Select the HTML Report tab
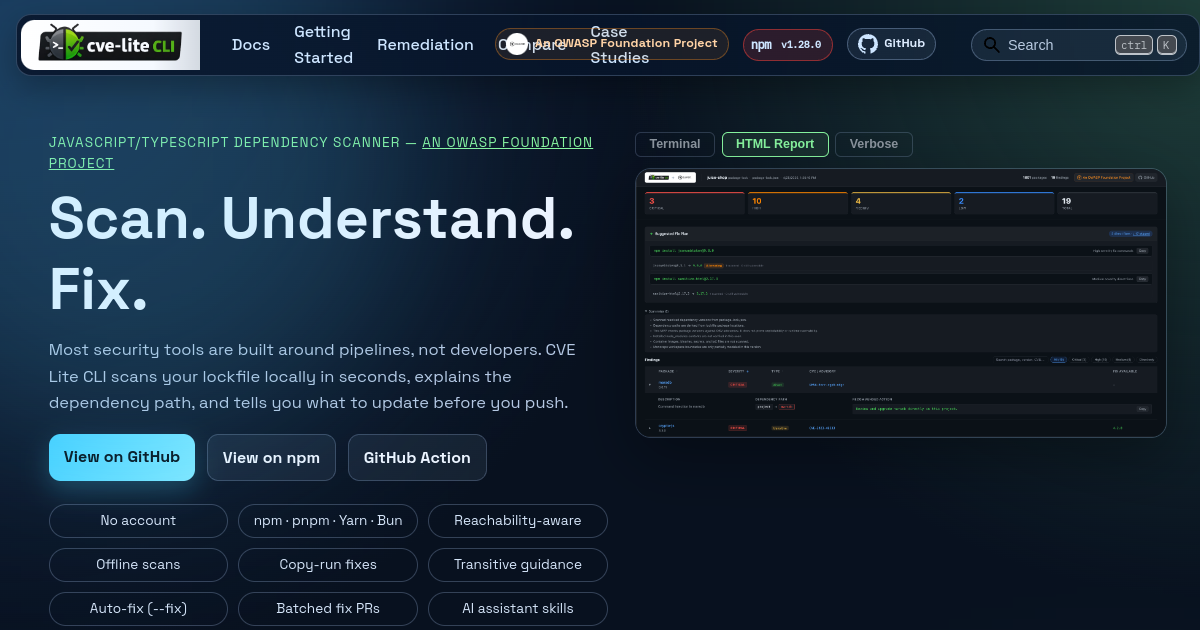Screen dimensions: 1200x630 point(775,144)
